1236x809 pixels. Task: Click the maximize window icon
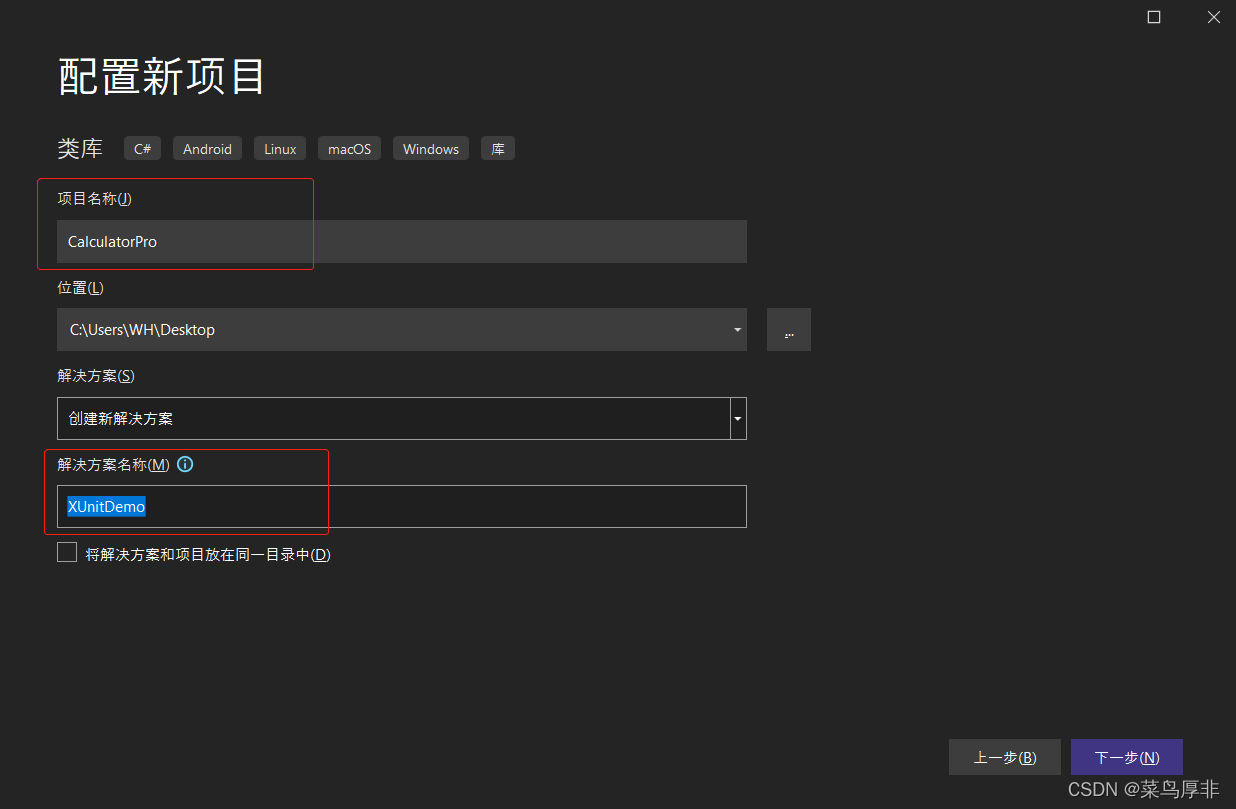[1154, 17]
